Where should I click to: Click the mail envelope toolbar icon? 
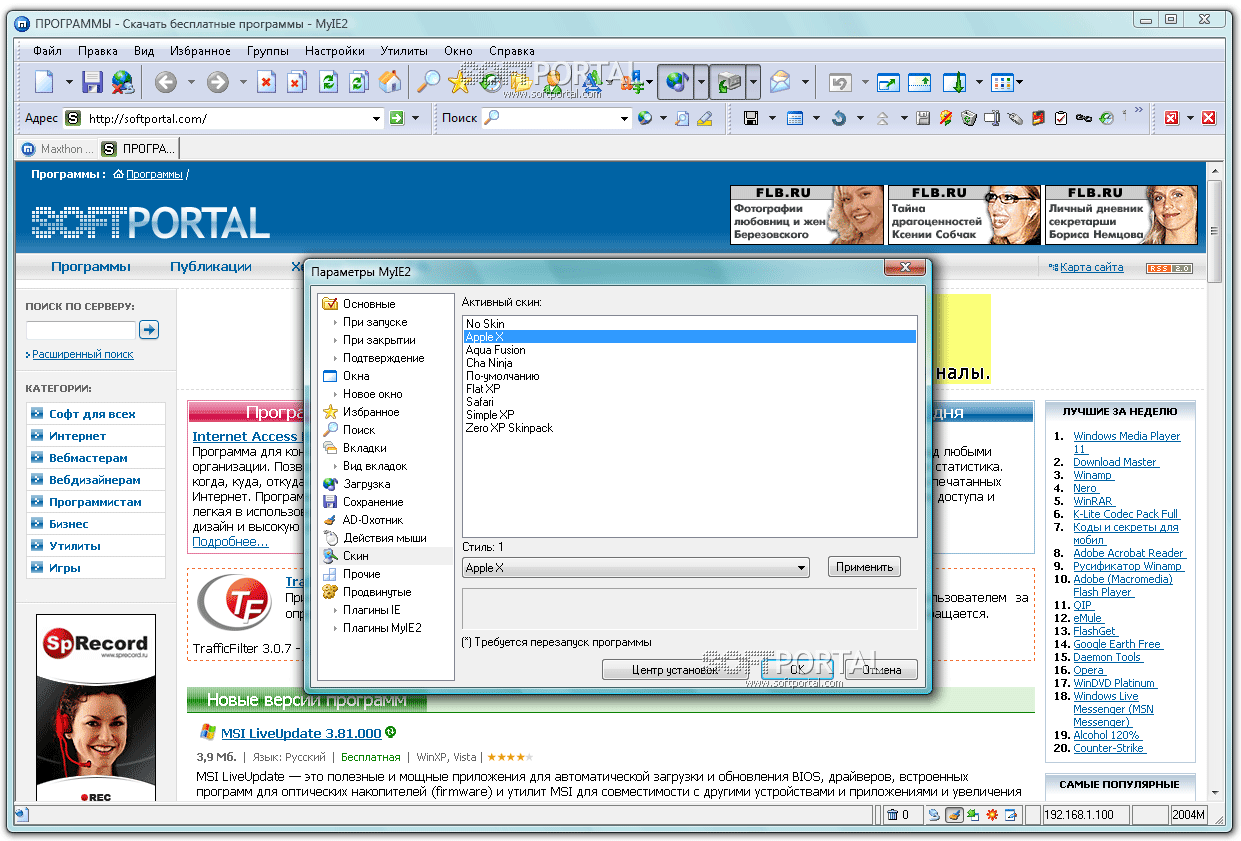pyautogui.click(x=780, y=82)
